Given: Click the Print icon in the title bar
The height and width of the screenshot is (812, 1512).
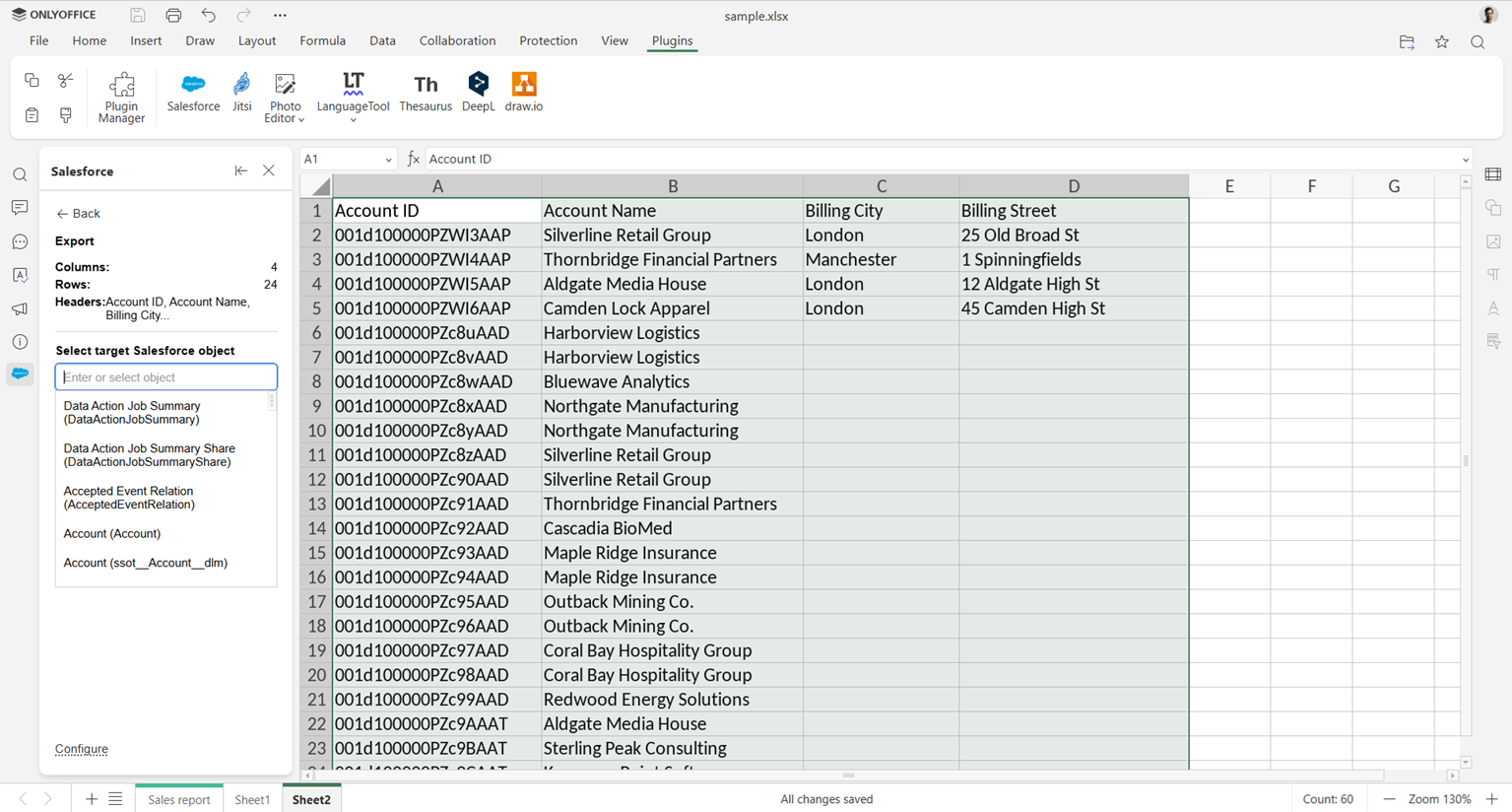Looking at the screenshot, I should 173,15.
